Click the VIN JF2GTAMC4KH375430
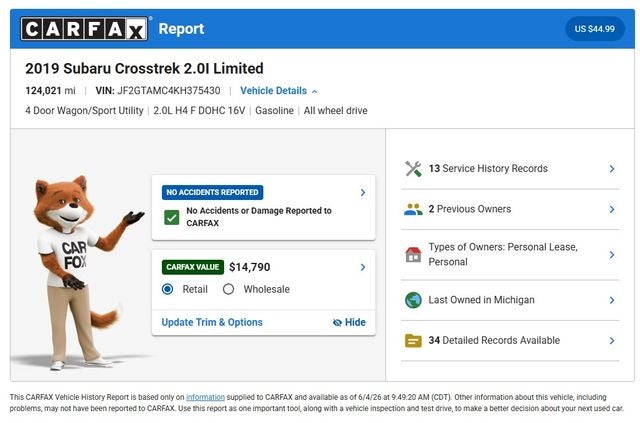This screenshot has height=423, width=640. coord(158,91)
